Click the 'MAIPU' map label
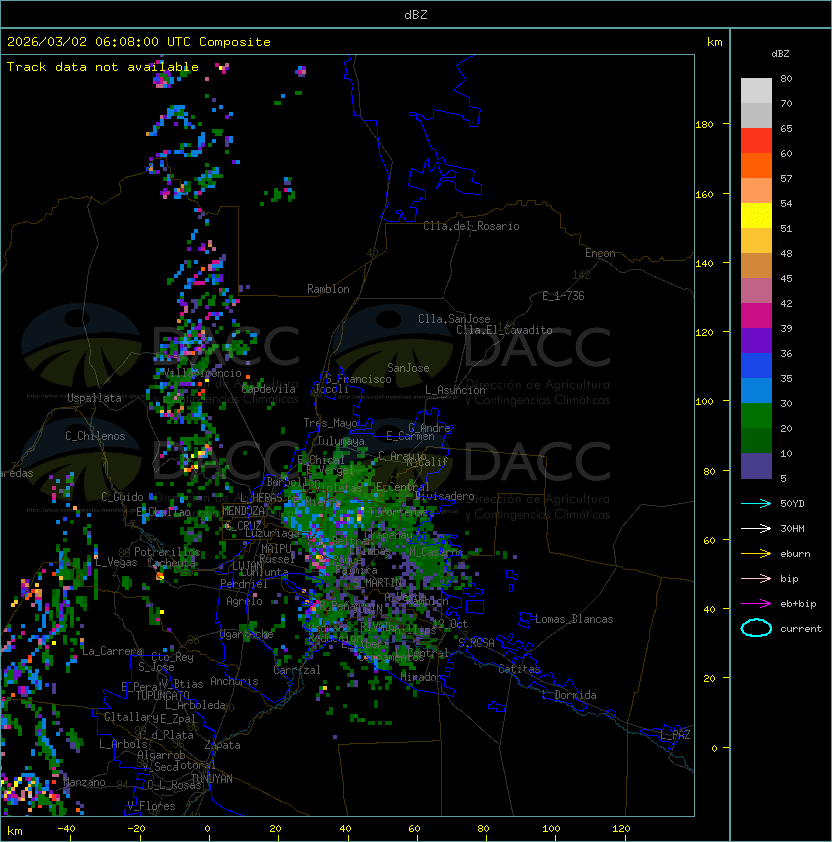Image resolution: width=832 pixels, height=842 pixels. (276, 549)
